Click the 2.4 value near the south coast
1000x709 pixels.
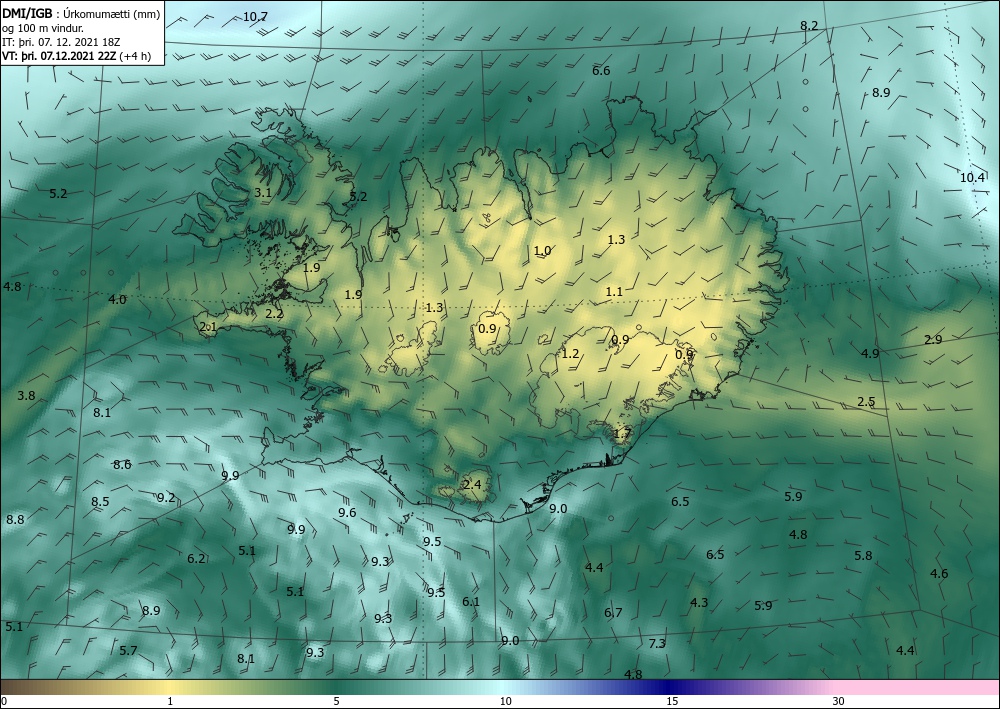click(x=472, y=485)
